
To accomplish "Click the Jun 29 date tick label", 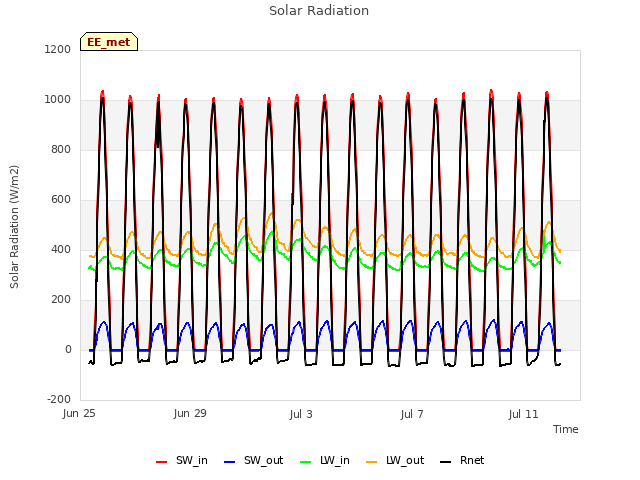I will 190,414.
